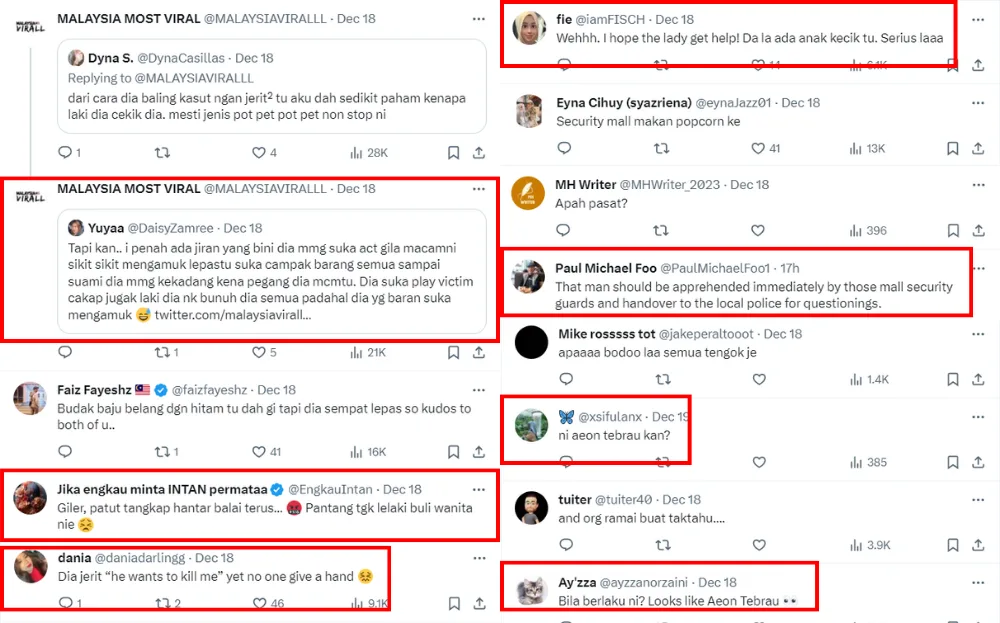Open the @MALAYSIAVIRALLL mention link
This screenshot has width=1000, height=623.
[x=193, y=78]
